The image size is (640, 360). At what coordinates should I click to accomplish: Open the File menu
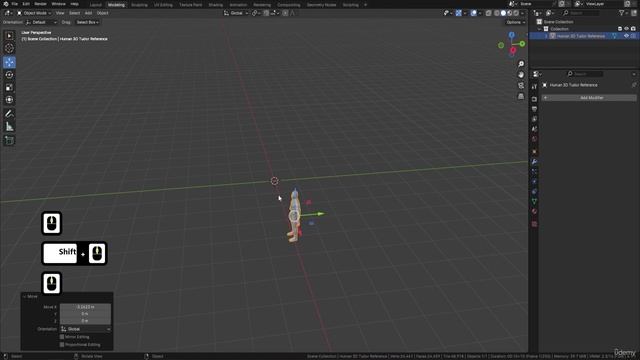tap(15, 4)
